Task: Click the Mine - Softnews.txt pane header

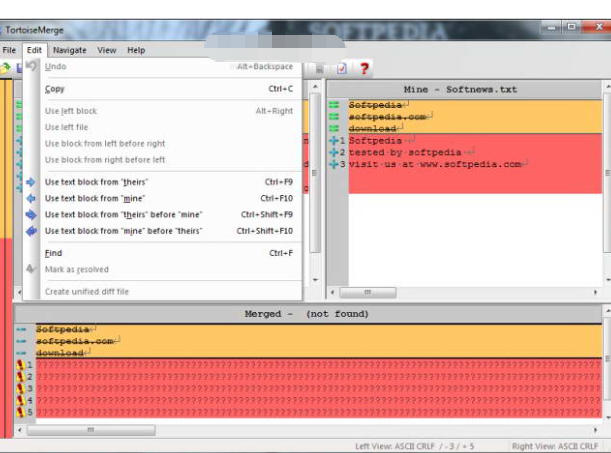Action: 464,90
